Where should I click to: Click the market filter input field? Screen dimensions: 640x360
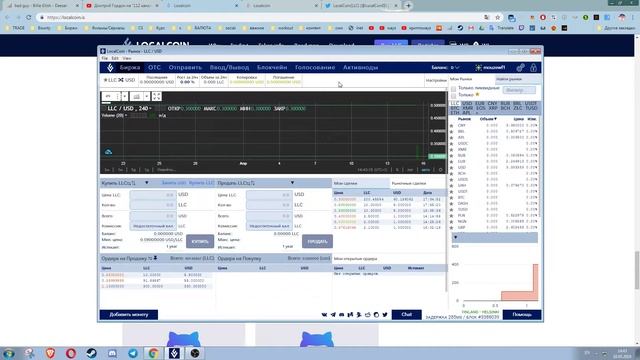tap(519, 90)
